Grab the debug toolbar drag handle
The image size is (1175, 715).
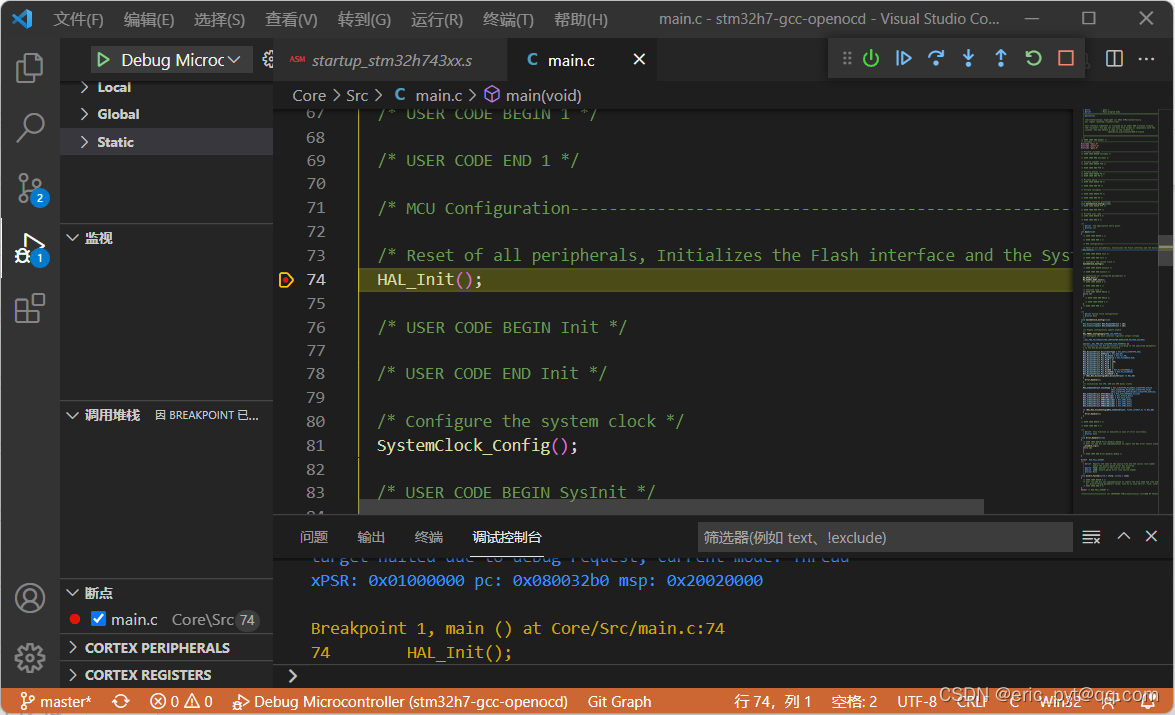pos(847,58)
